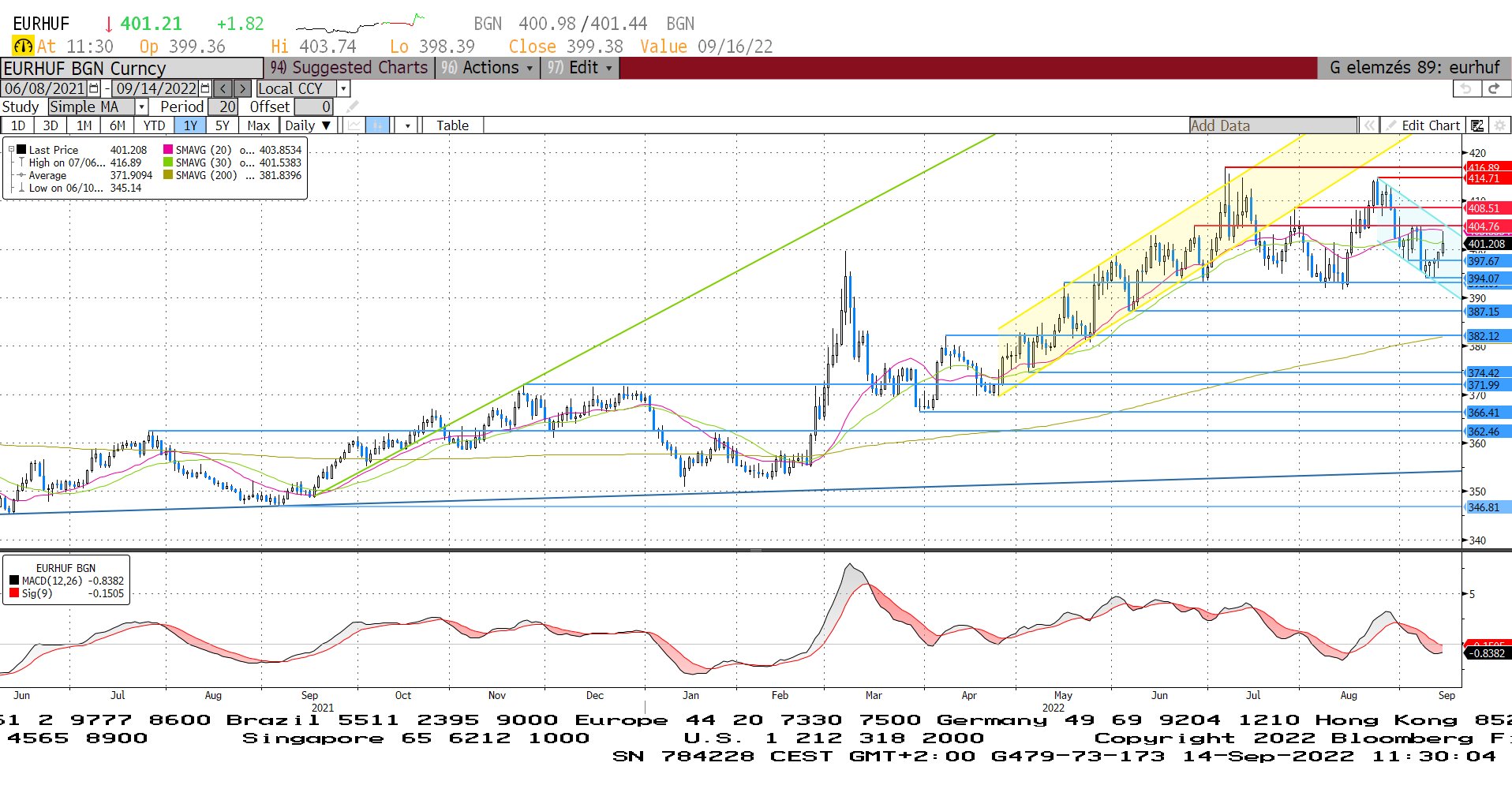The width and height of the screenshot is (1512, 800).
Task: Click the Last Price black color swatch
Action: [21, 149]
